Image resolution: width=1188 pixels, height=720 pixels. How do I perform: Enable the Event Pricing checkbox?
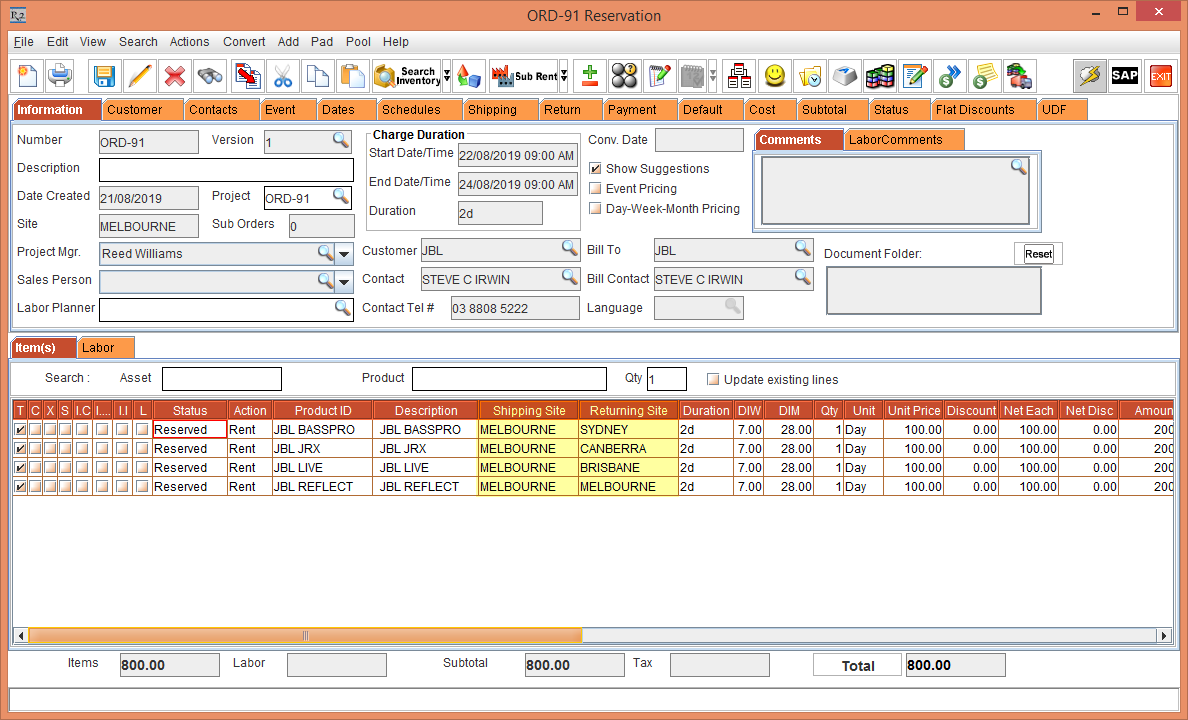tap(596, 189)
